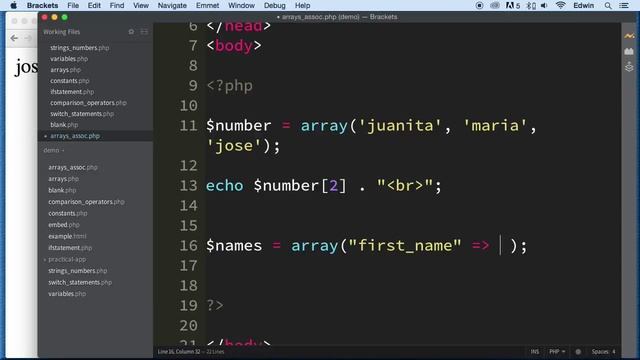Click line number 13 in gutter
Screen dimensions: 640x360
pyautogui.click(x=189, y=186)
